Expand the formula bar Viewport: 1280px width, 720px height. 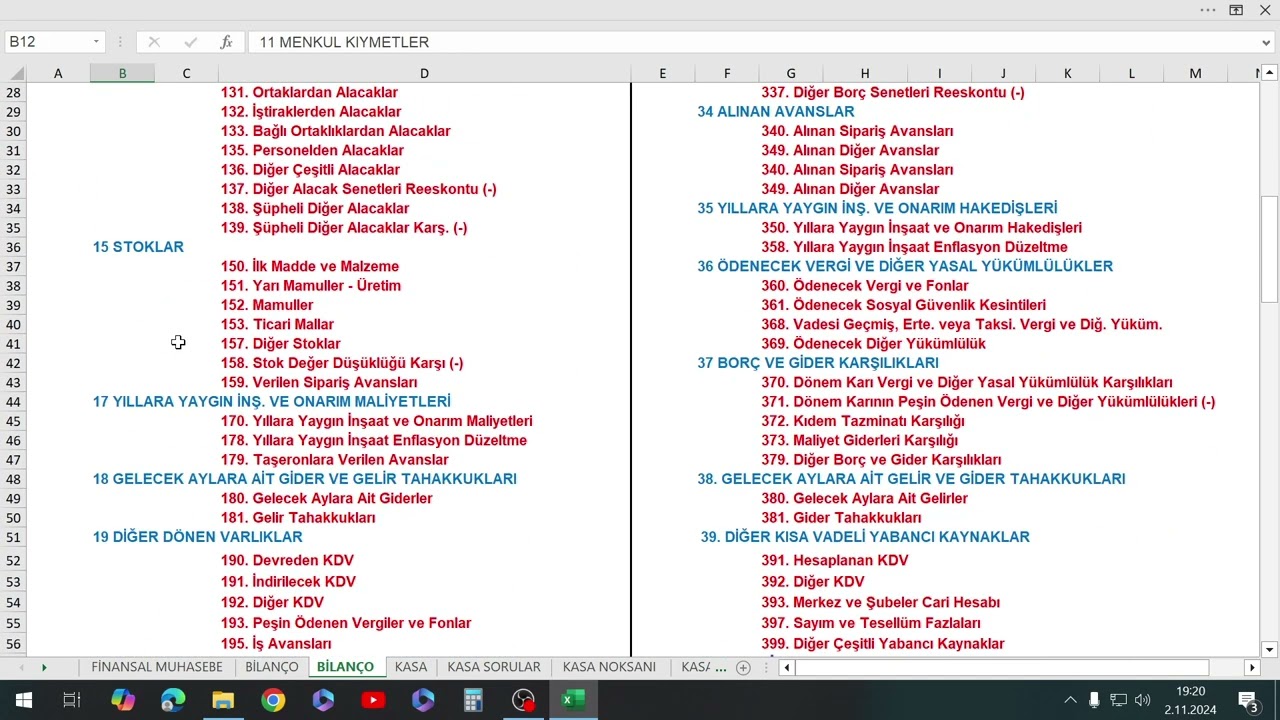[x=1267, y=42]
